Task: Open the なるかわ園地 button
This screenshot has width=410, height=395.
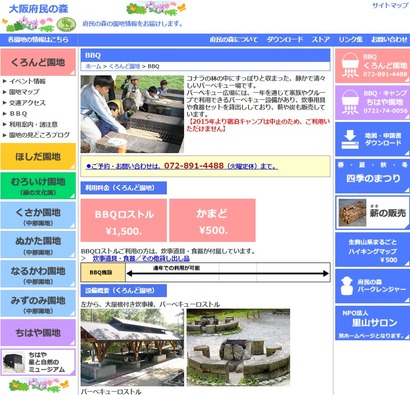Action: click(38, 274)
